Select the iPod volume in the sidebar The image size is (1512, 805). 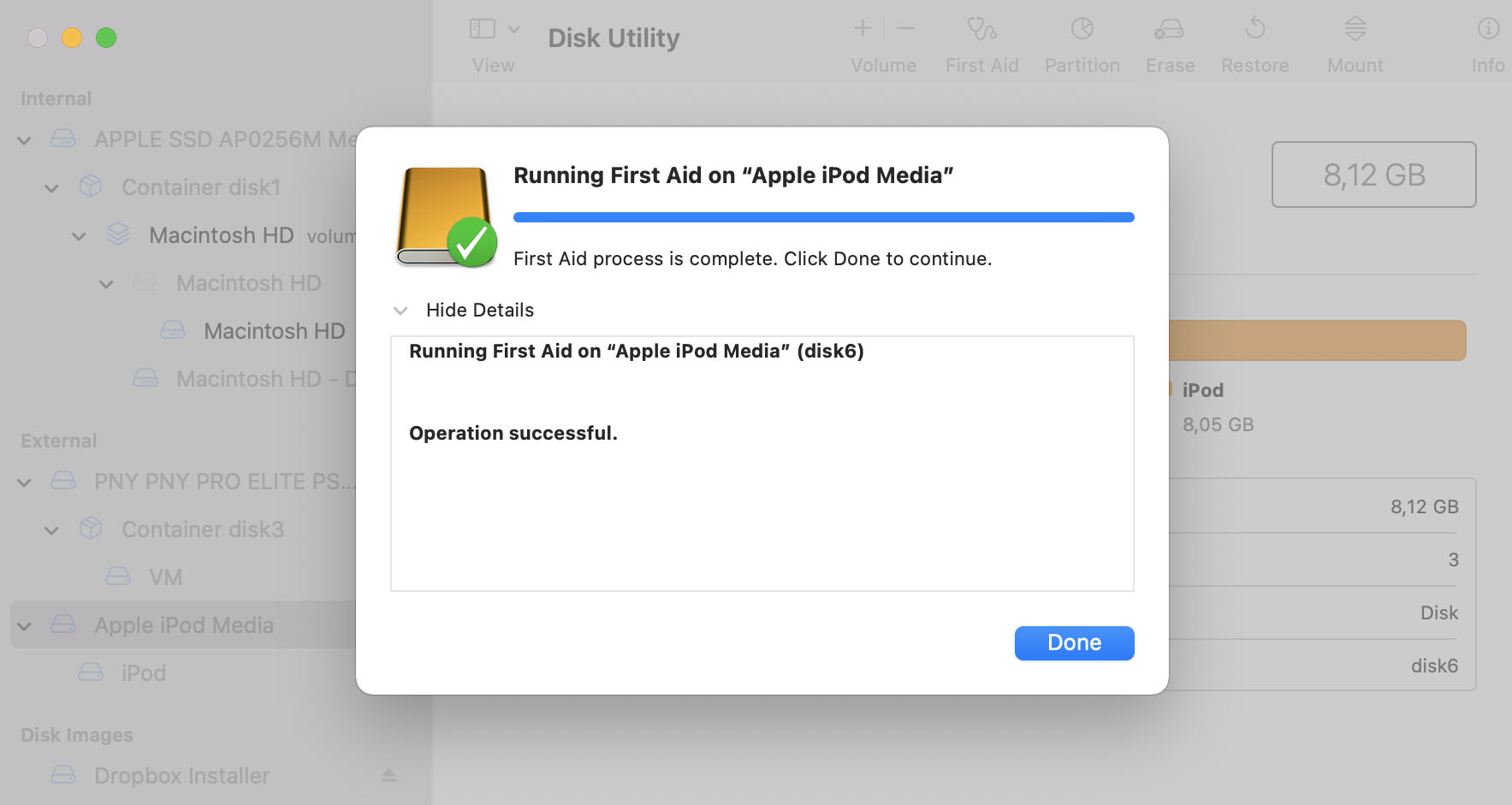pos(144,673)
